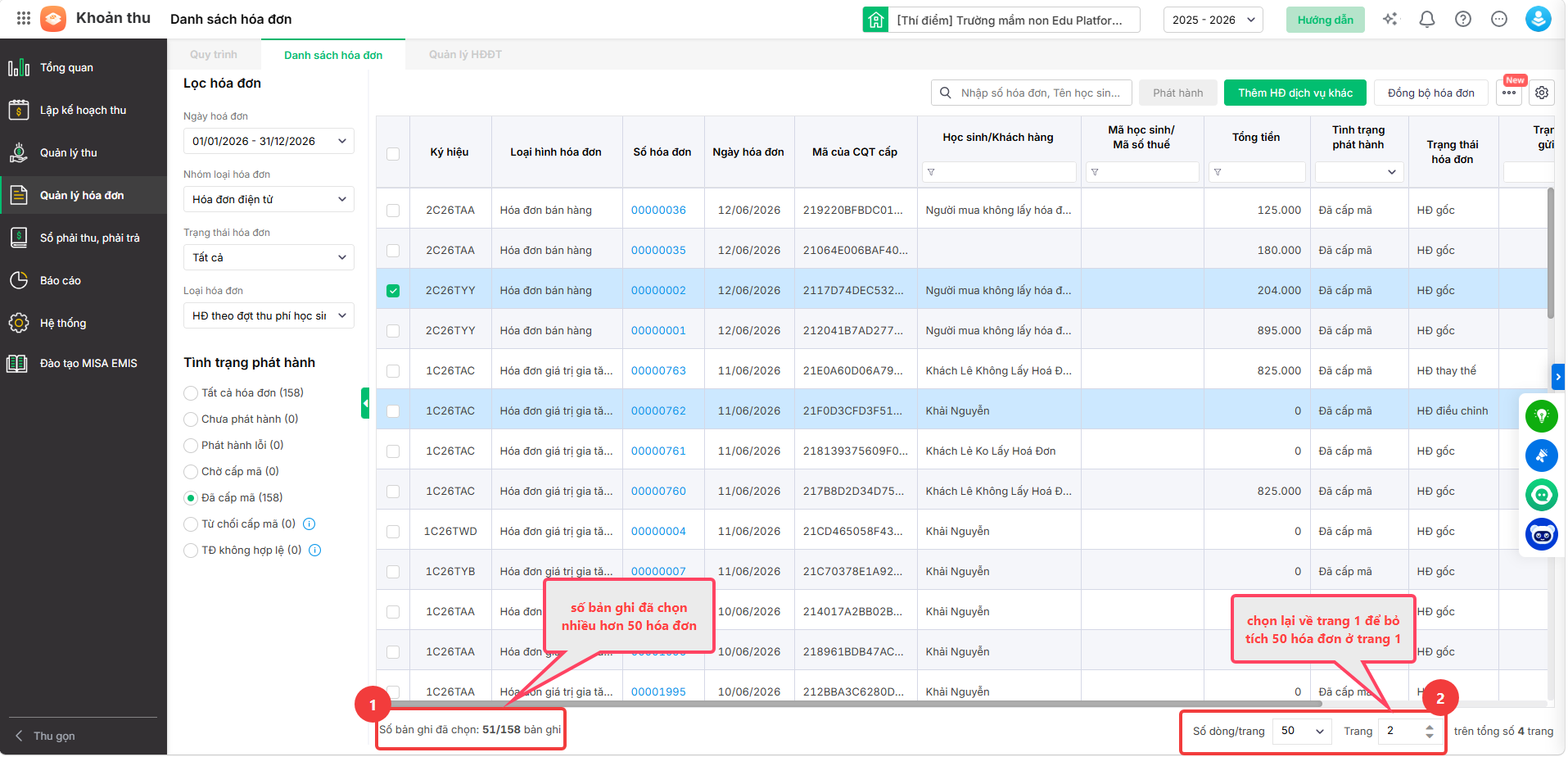Viewport: 1568px width, 757px height.
Task: Open Số dòng/trang page size dropdown
Action: tap(1303, 731)
